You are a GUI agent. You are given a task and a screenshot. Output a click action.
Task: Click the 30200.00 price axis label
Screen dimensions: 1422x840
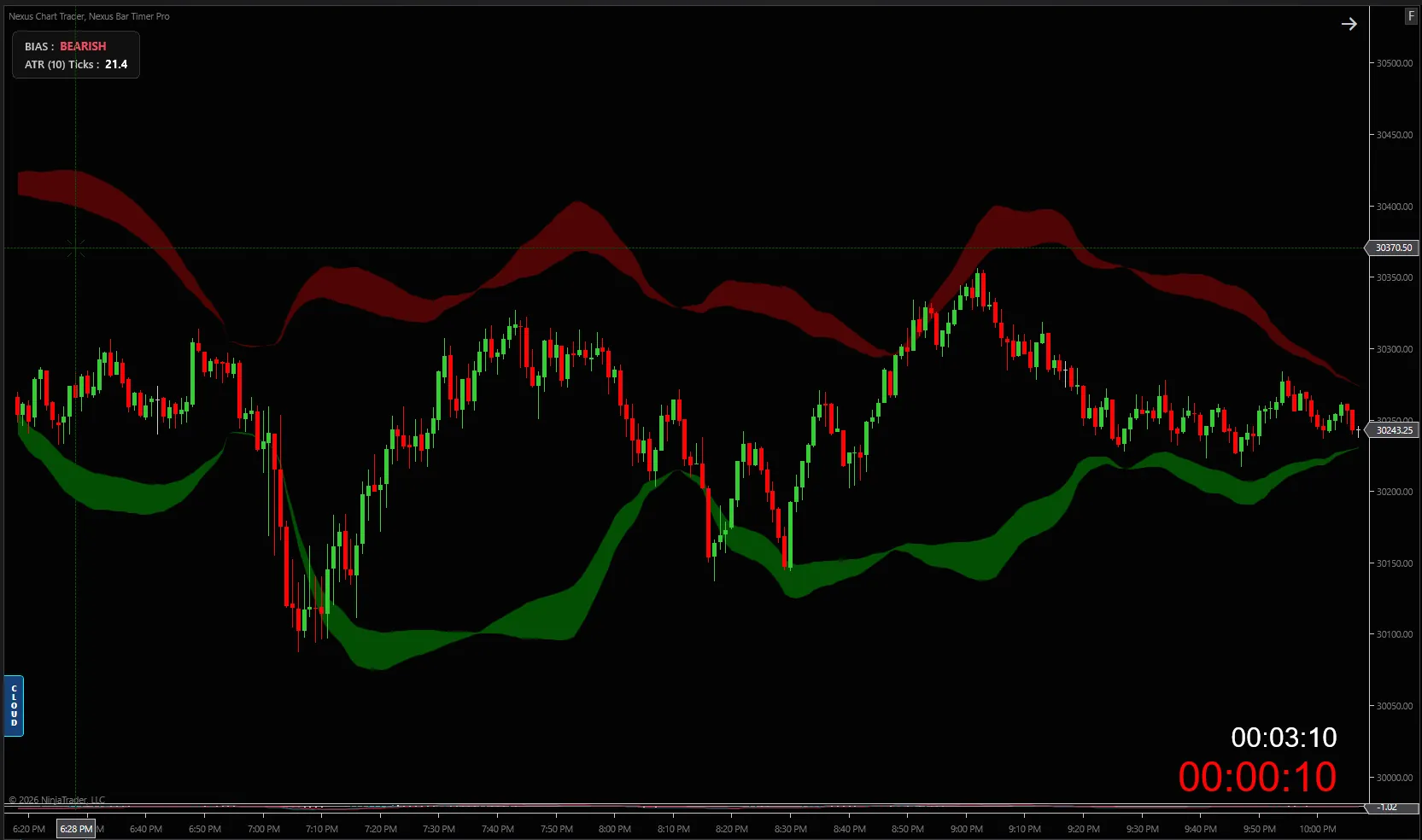[1394, 492]
